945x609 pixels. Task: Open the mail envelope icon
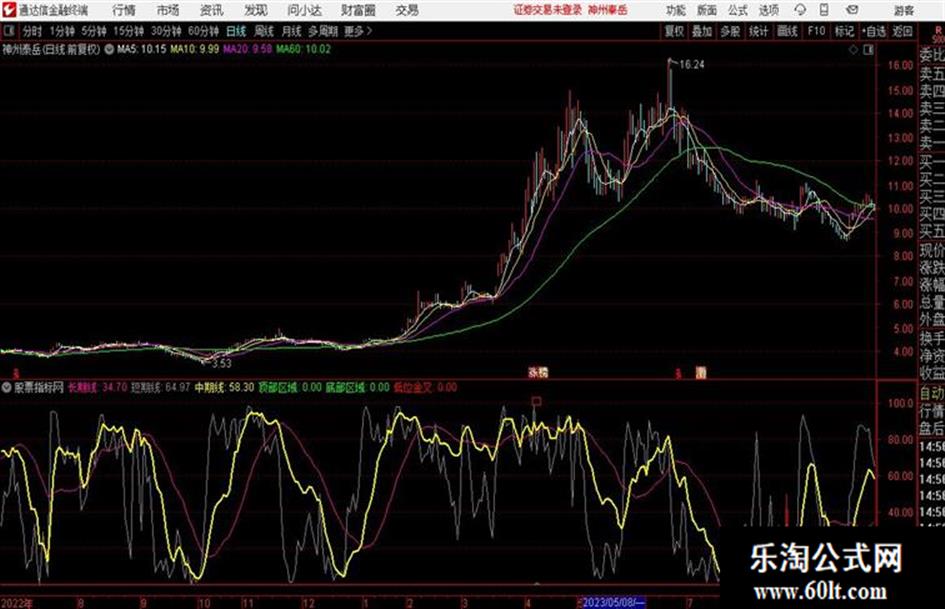tap(852, 10)
